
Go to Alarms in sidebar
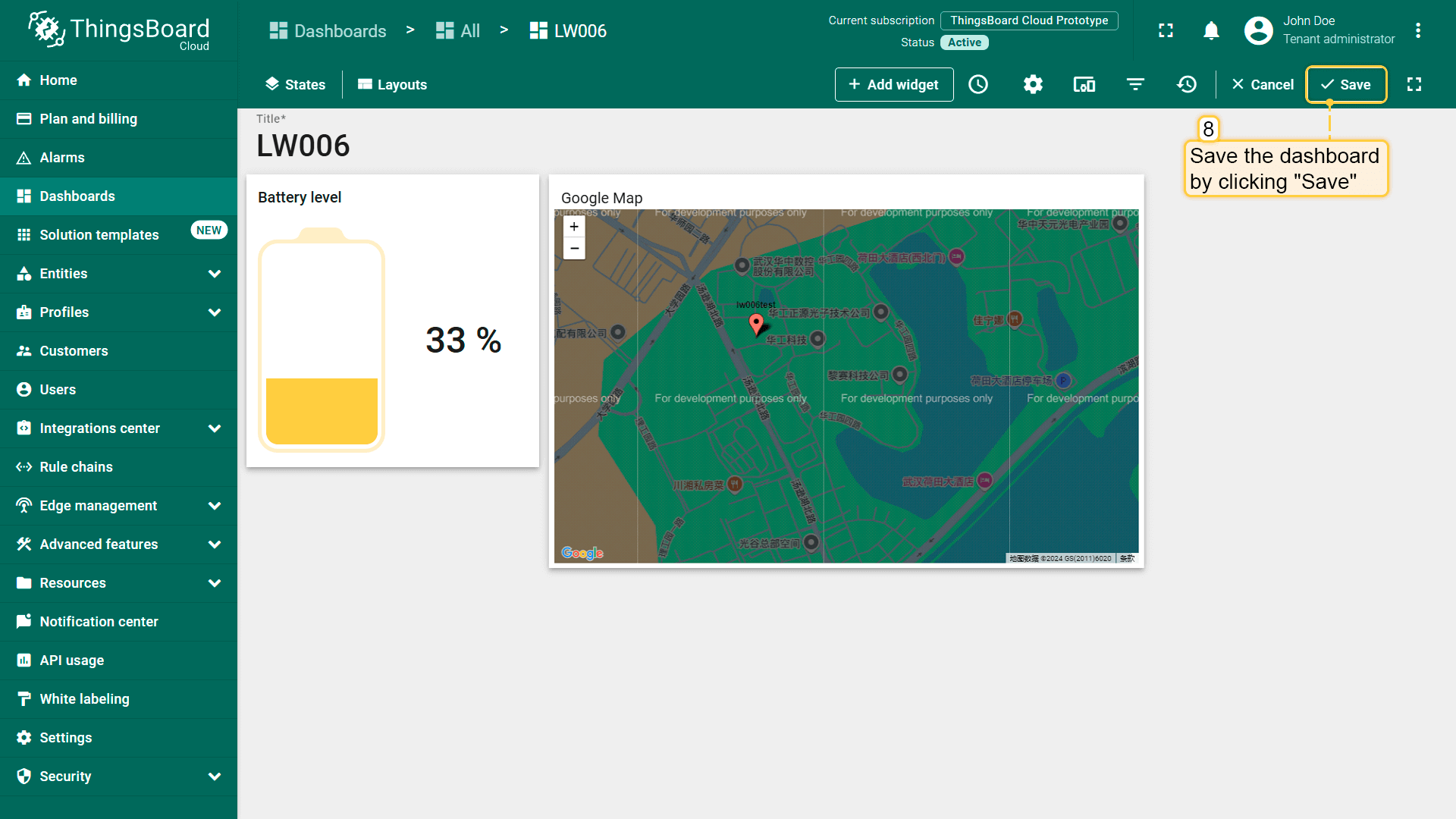tap(62, 158)
